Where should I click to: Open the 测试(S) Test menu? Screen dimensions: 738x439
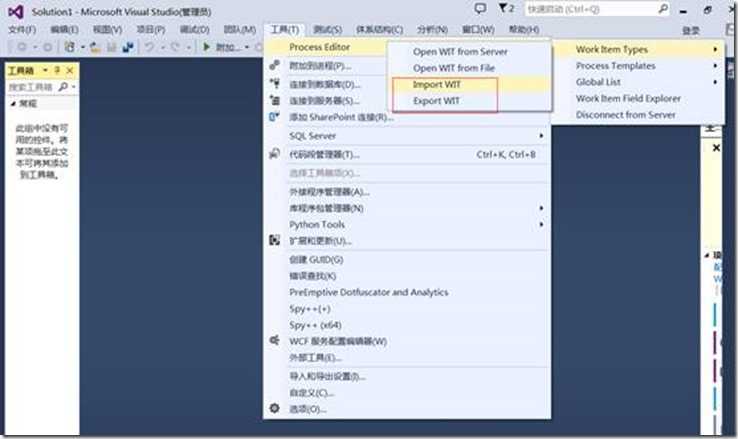(x=328, y=29)
